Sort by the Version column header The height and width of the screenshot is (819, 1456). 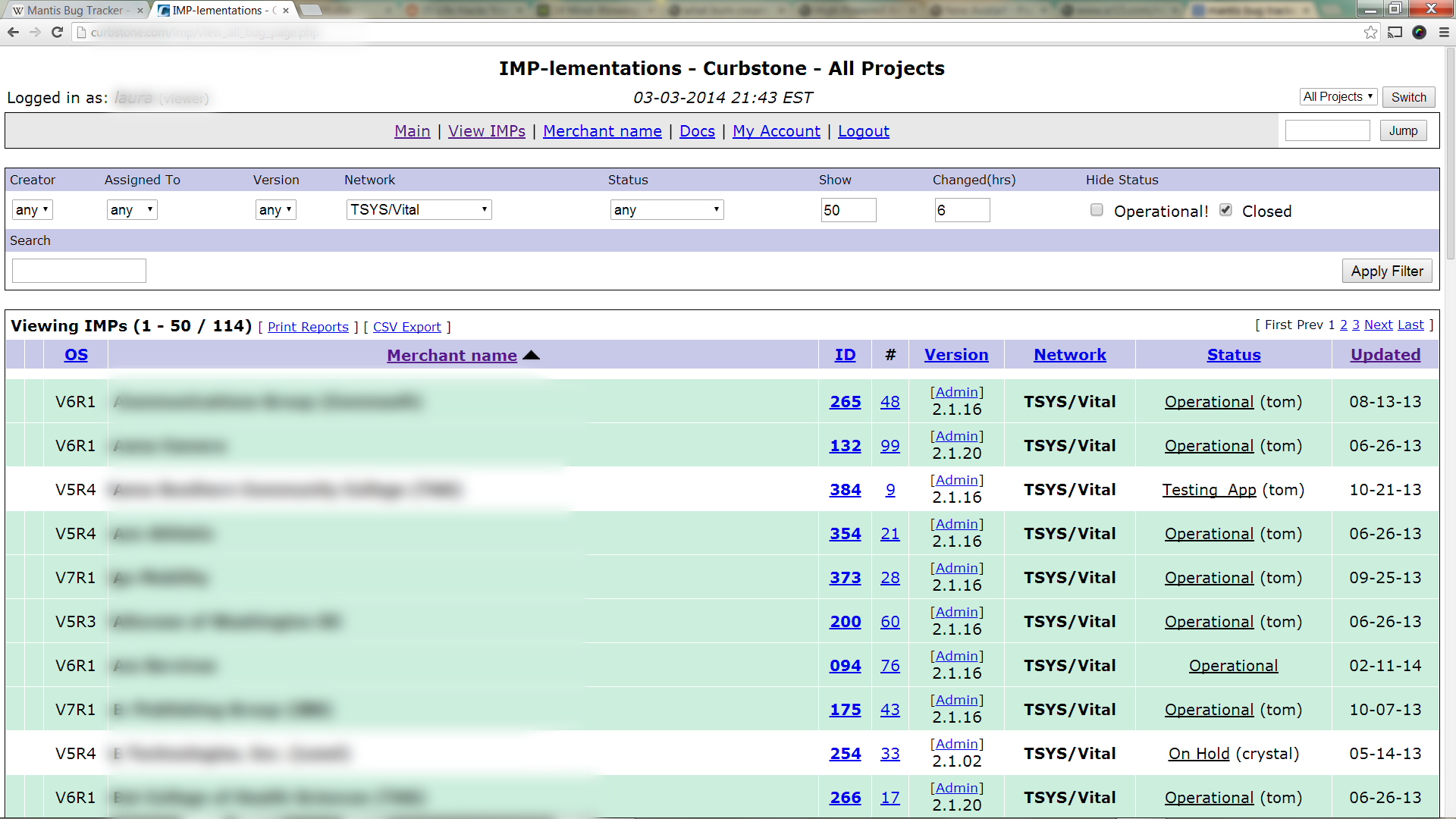[x=956, y=355]
